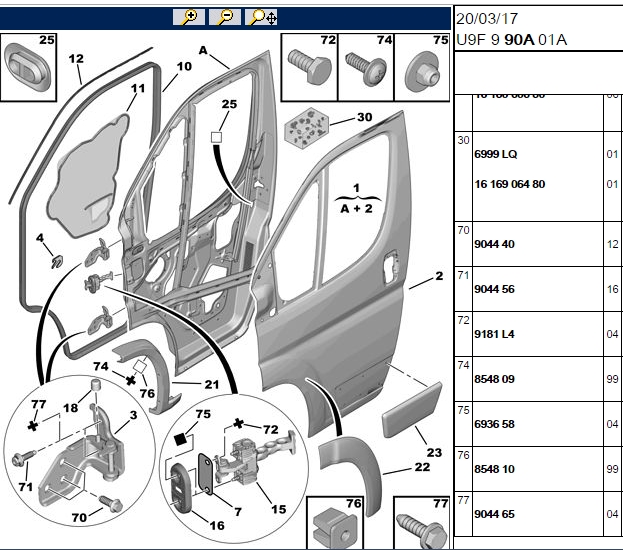Image resolution: width=623 pixels, height=550 pixels.
Task: Click part number 6936 58
Action: (494, 424)
